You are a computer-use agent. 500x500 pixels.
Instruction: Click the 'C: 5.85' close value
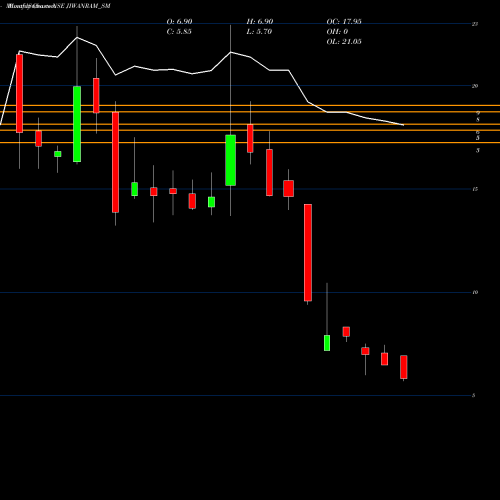tap(179, 32)
